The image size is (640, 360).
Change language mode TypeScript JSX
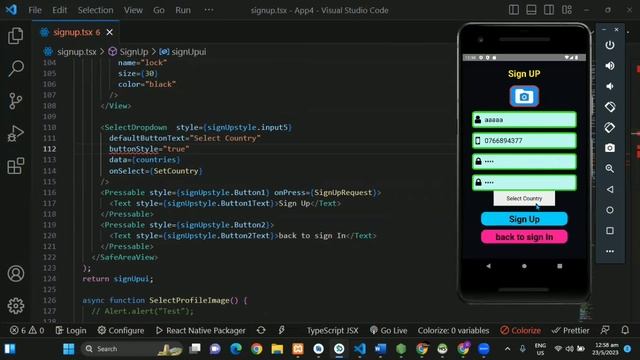coord(332,330)
